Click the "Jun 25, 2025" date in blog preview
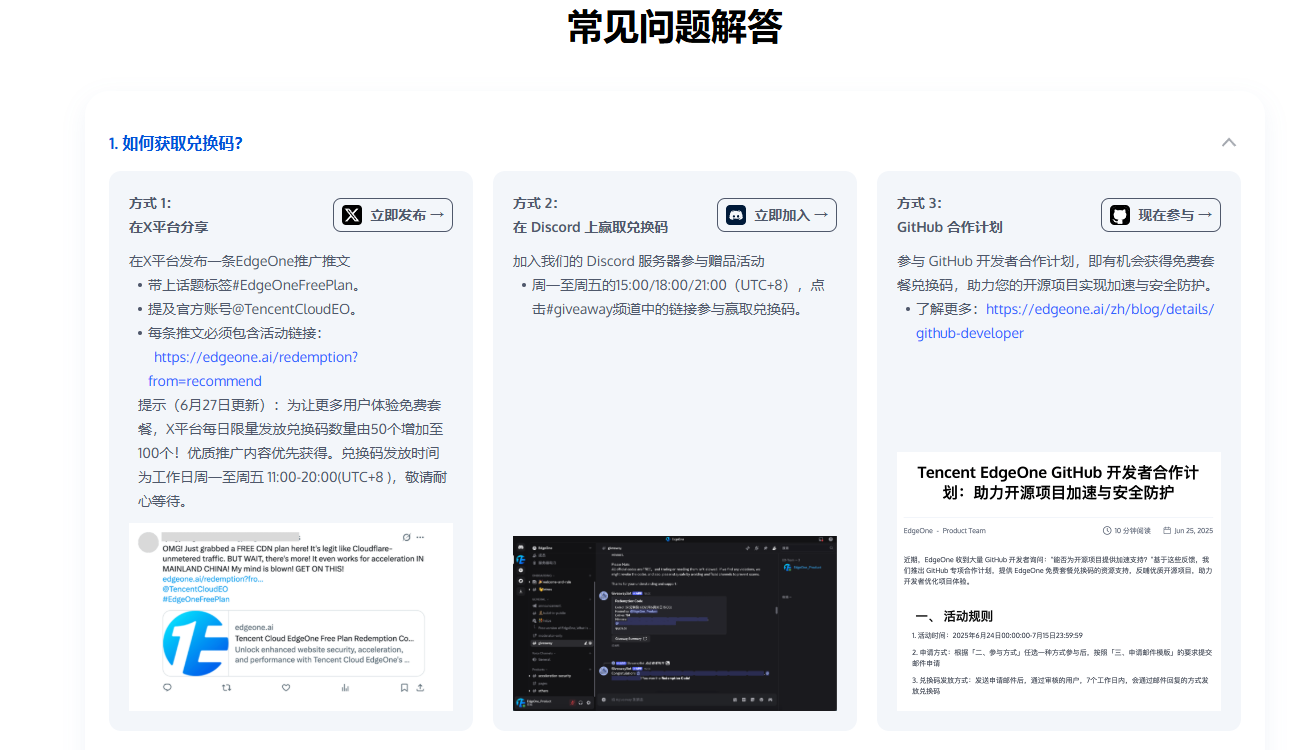The height and width of the screenshot is (750, 1312). pyautogui.click(x=1194, y=531)
